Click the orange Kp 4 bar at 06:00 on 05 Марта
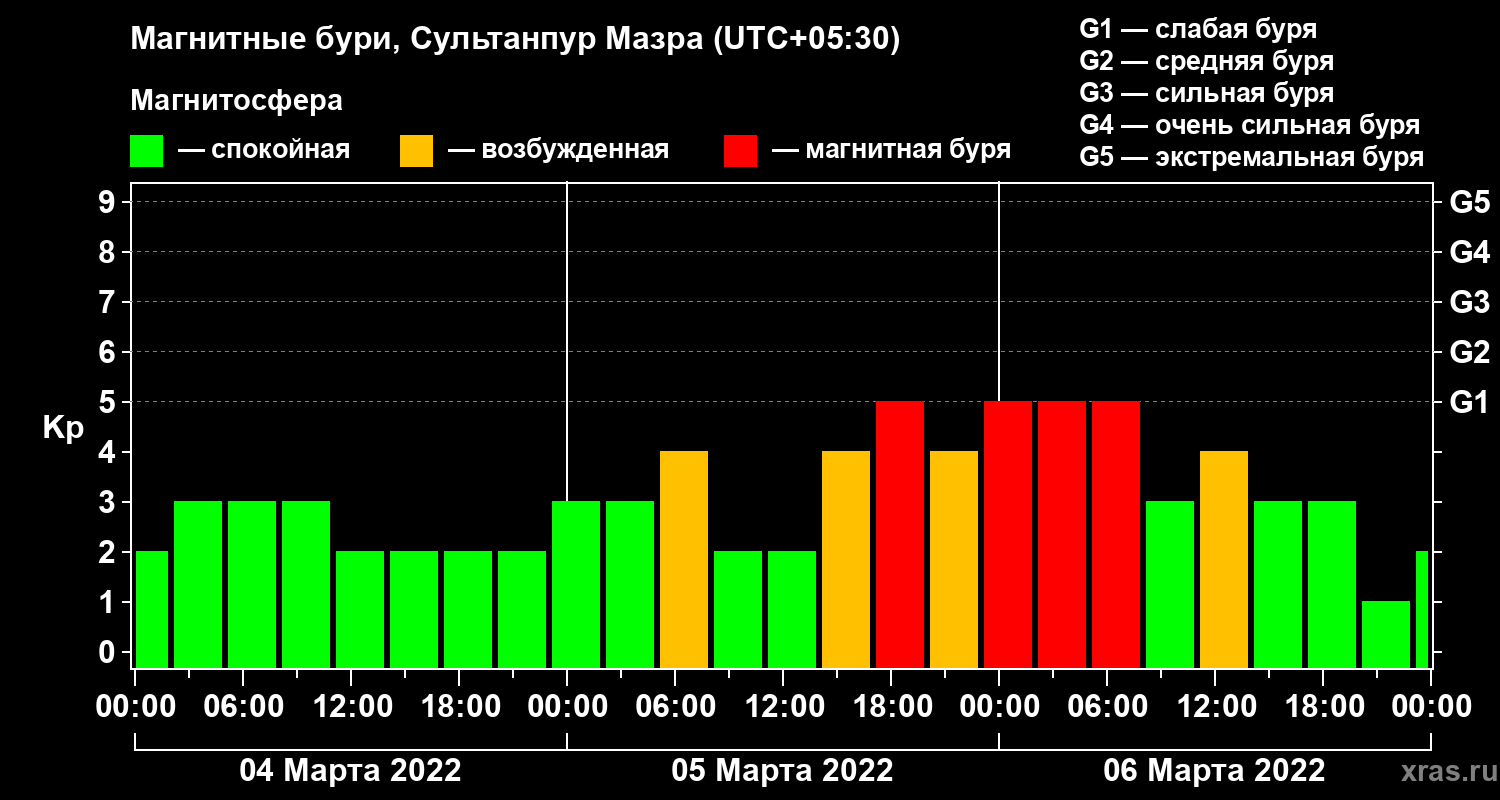Image resolution: width=1500 pixels, height=800 pixels. coord(684,559)
